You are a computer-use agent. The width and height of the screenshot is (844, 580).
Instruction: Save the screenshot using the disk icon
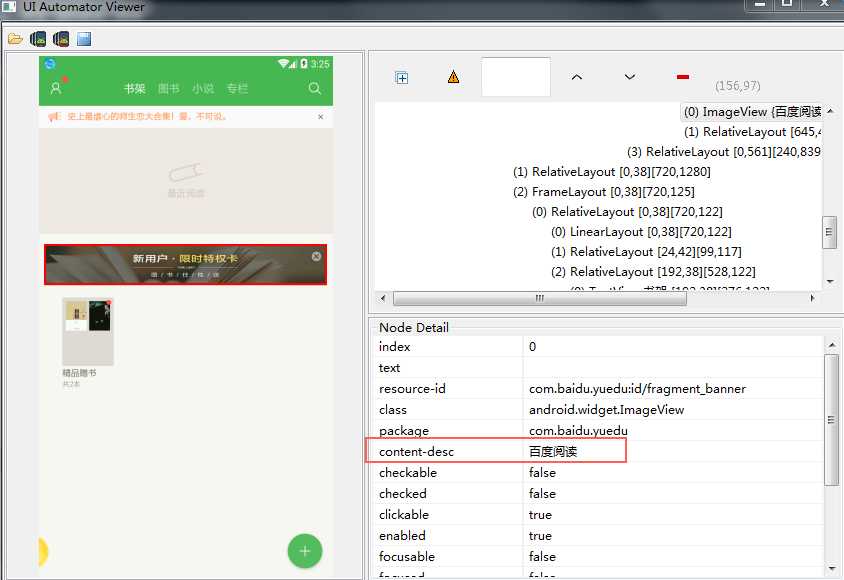pyautogui.click(x=84, y=39)
